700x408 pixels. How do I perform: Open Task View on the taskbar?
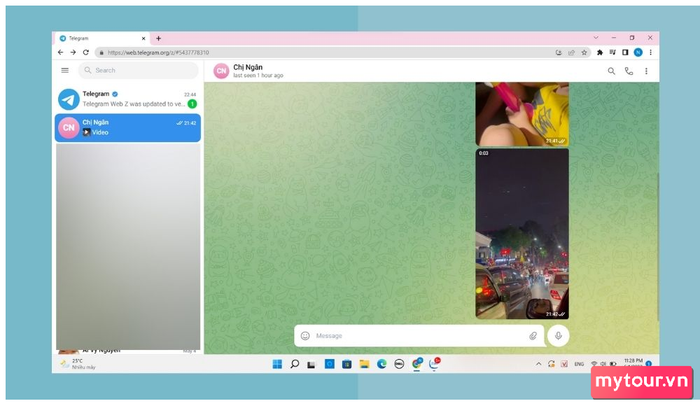click(x=312, y=364)
